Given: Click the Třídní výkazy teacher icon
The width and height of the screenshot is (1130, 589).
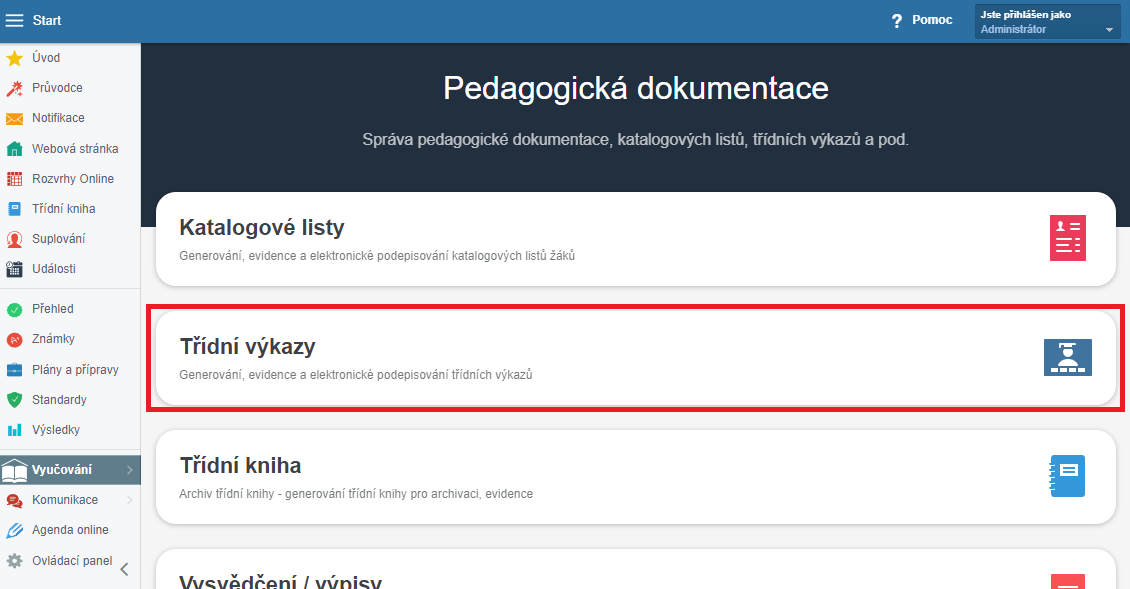Looking at the screenshot, I should pos(1067,357).
